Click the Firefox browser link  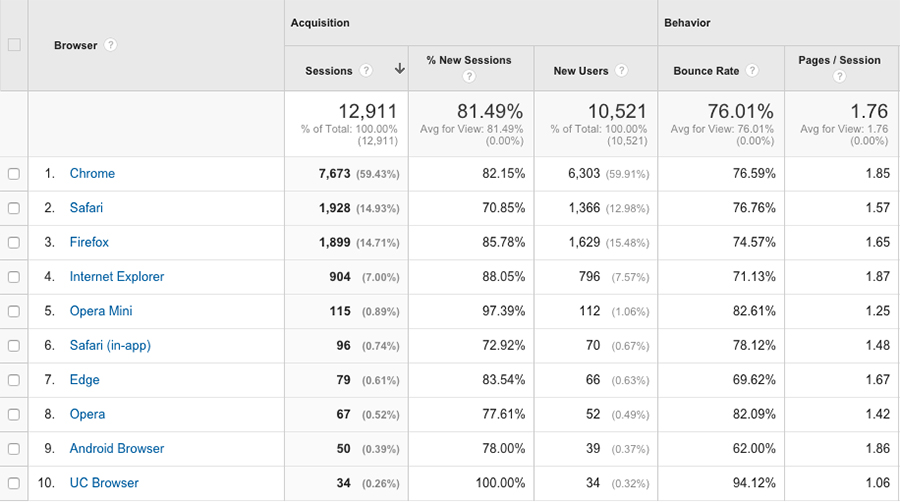(89, 242)
